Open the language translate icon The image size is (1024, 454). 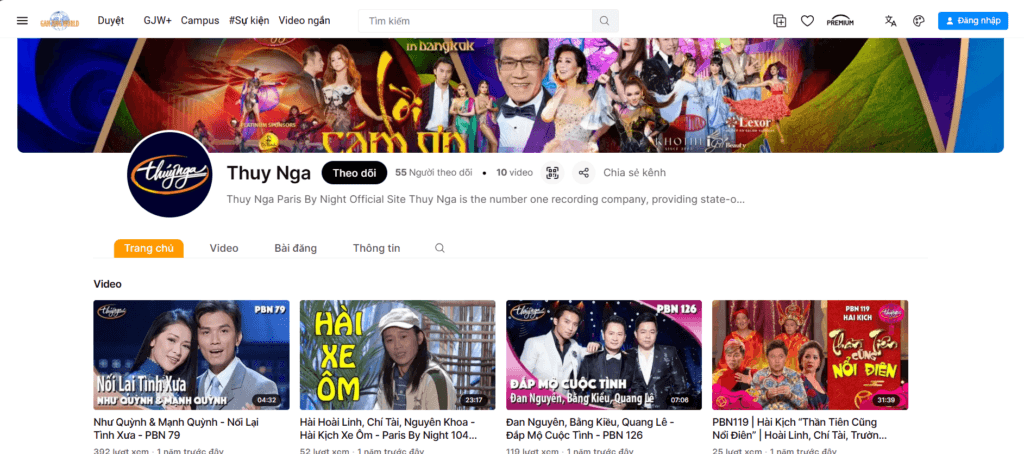891,21
